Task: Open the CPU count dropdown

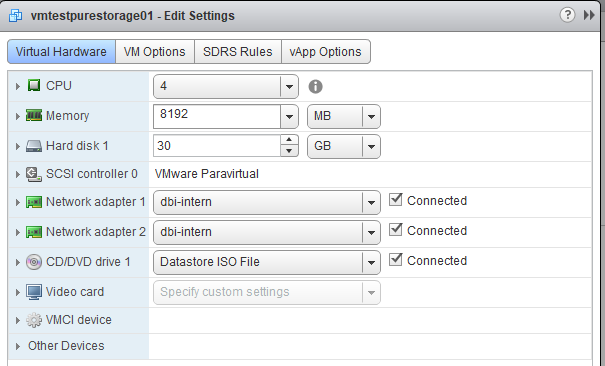Action: [226, 86]
